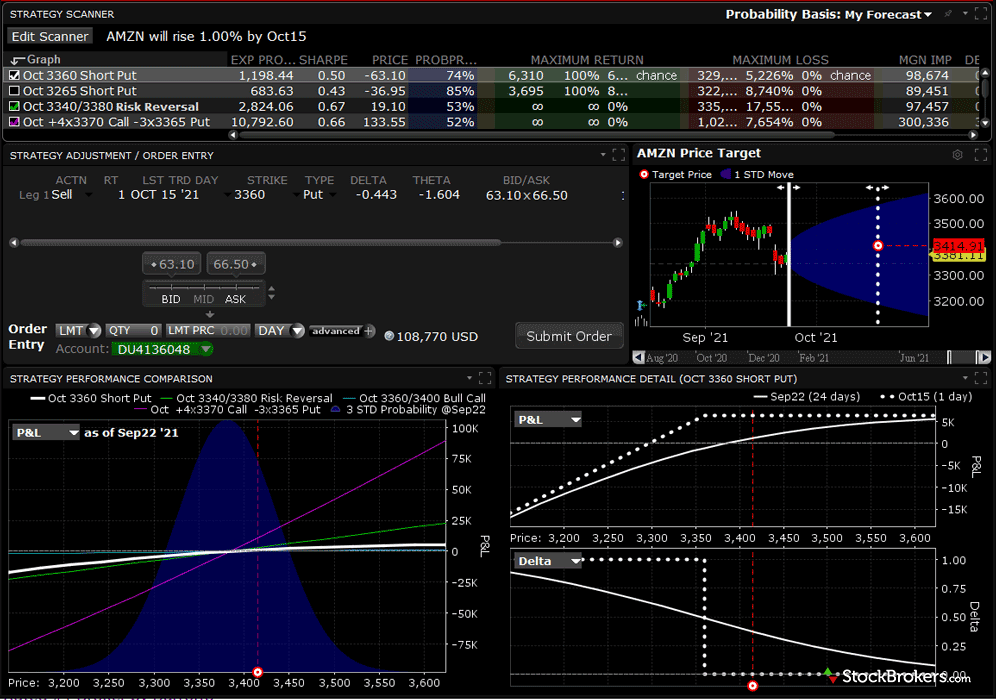Open the Probability Basis My Forecast dropdown
Screen dimensions: 996x700
point(829,14)
